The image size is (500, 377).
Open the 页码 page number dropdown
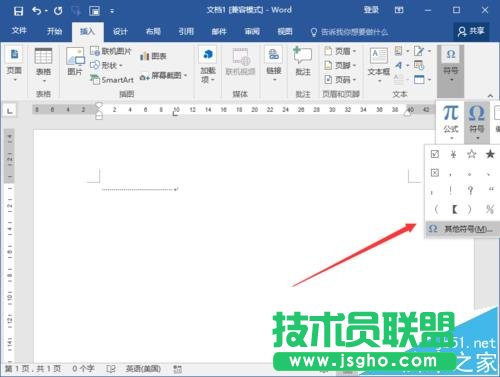point(340,80)
